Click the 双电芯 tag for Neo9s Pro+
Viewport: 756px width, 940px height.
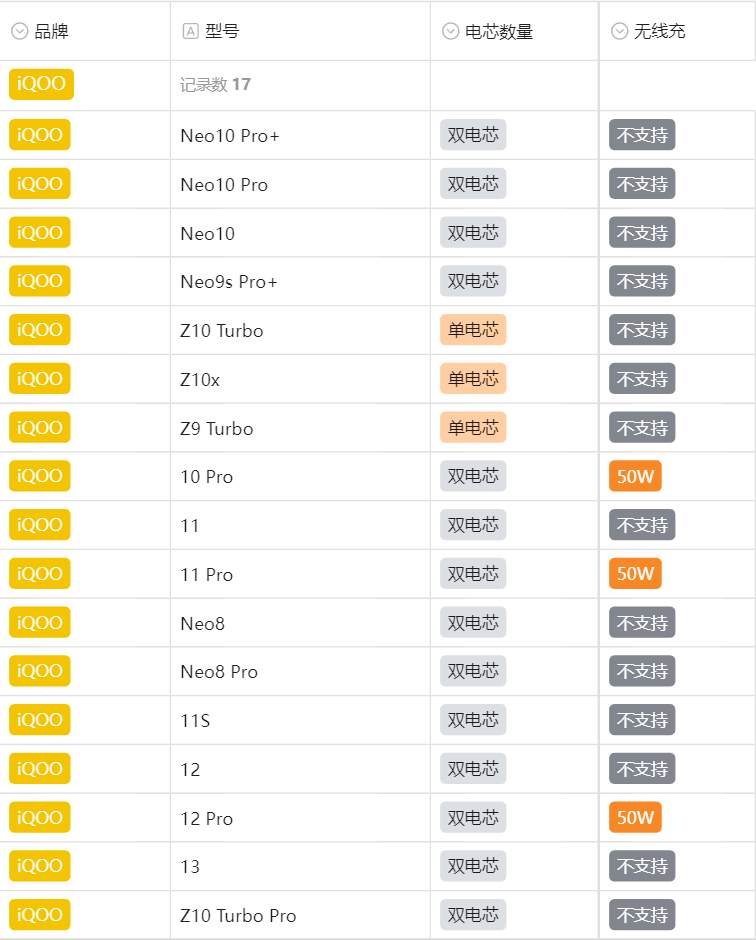point(473,282)
